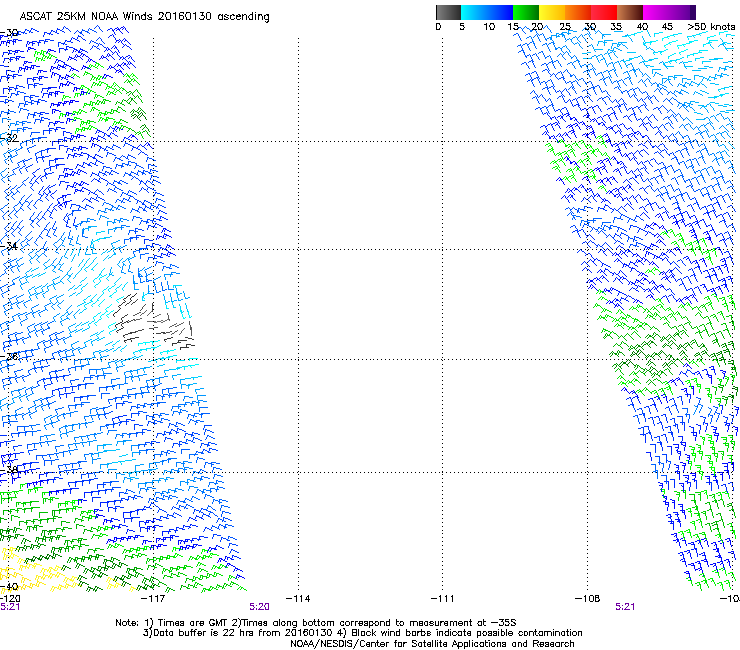Click the '15' label under the color scale
This screenshot has width=740, height=650.
[513, 27]
